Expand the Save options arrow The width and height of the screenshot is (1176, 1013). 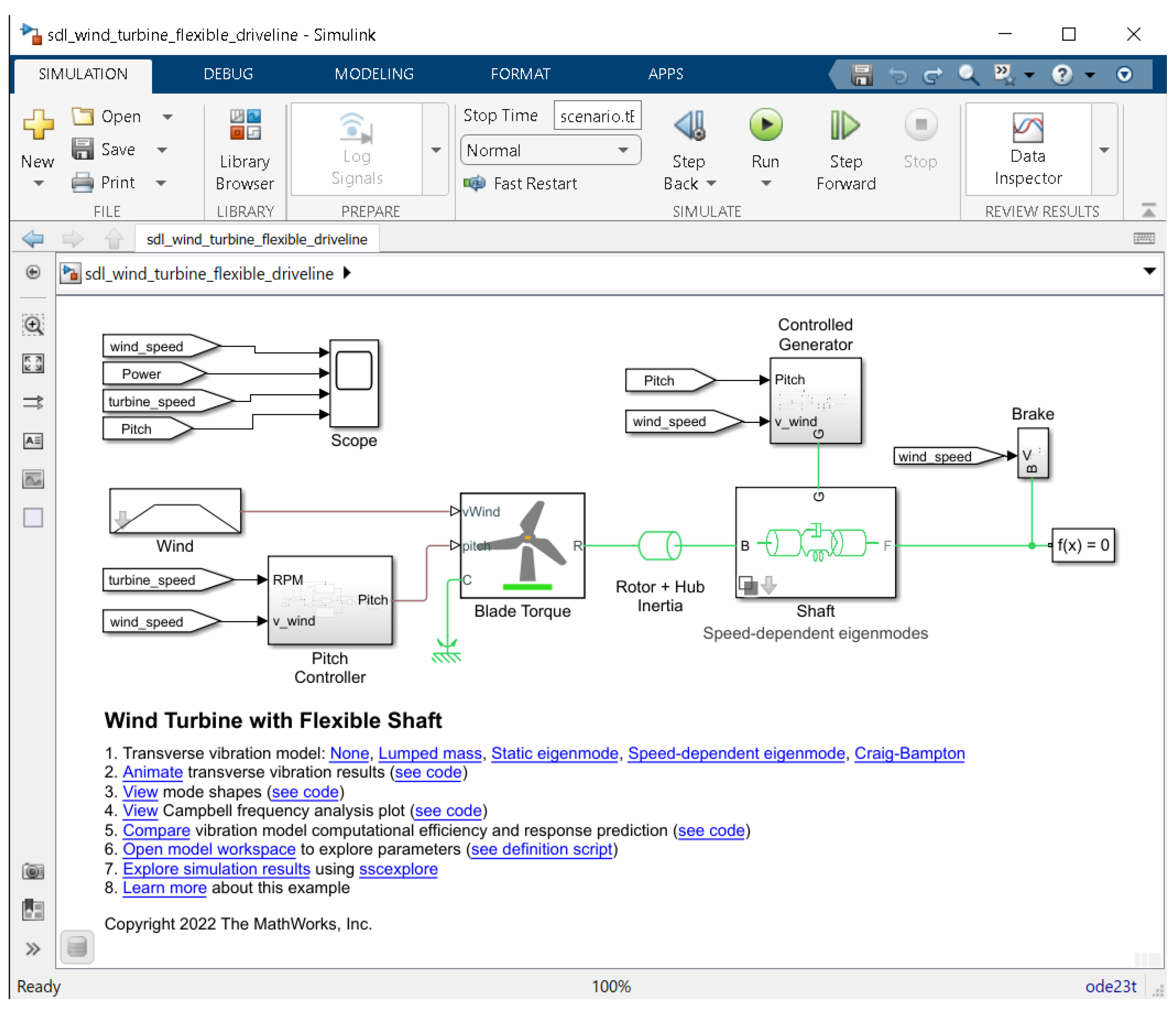click(162, 150)
